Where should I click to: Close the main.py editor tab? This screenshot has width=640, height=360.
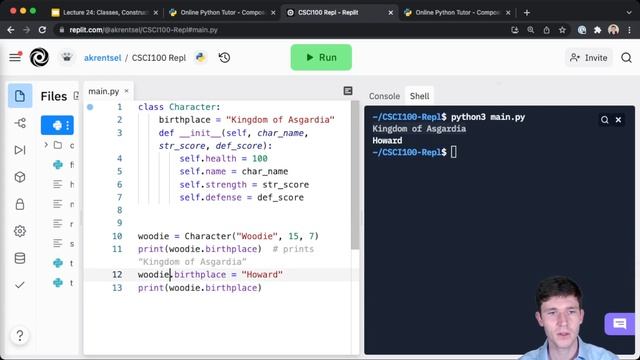click(x=127, y=91)
